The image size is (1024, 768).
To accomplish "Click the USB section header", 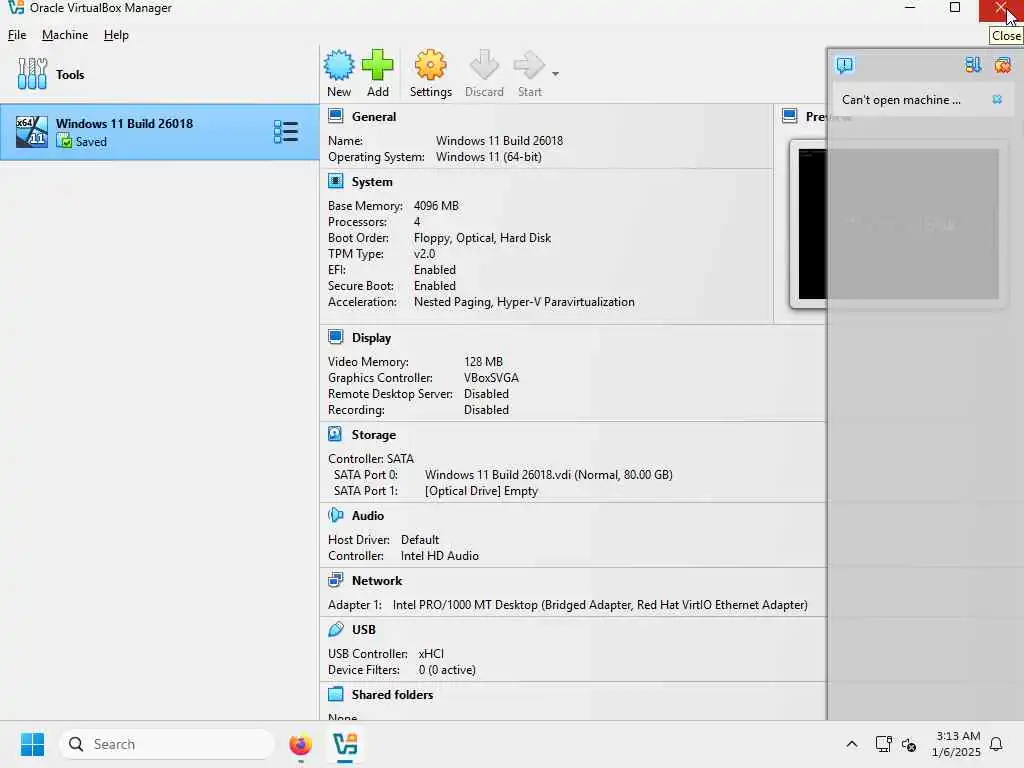I will 364,630.
